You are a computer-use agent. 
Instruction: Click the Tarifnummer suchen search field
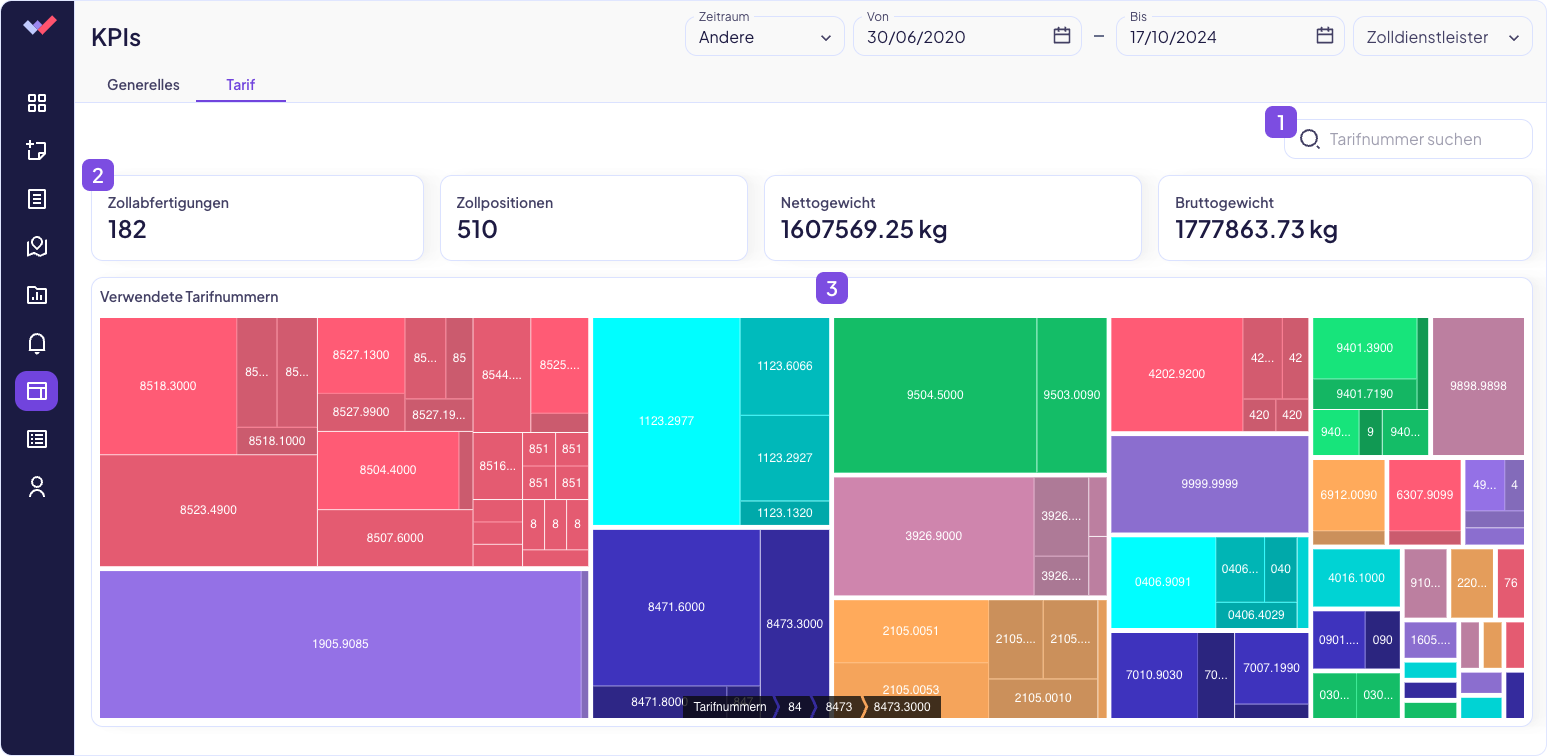click(1420, 139)
